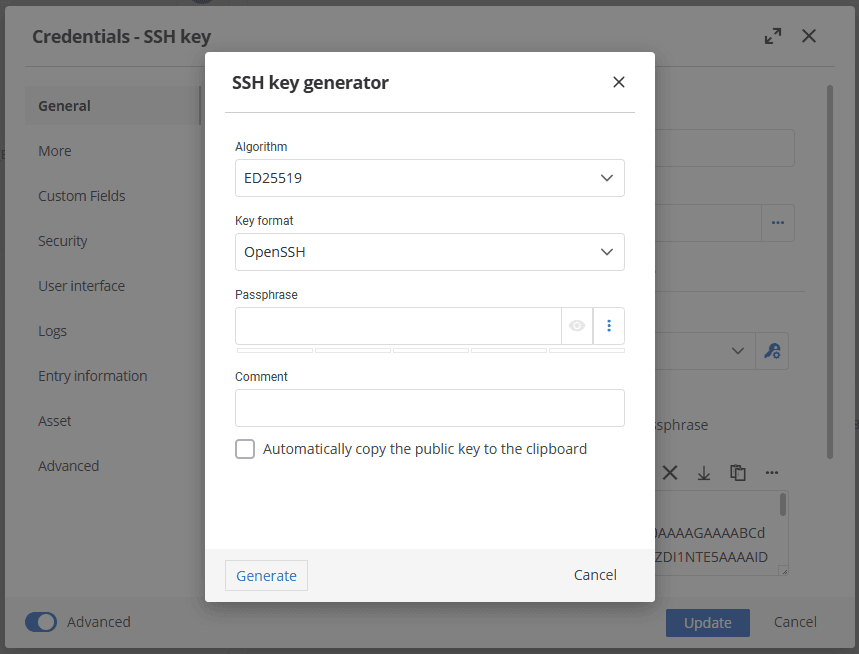Click Cancel in SSH key generator
Viewport: 859px width, 654px height.
click(x=595, y=575)
